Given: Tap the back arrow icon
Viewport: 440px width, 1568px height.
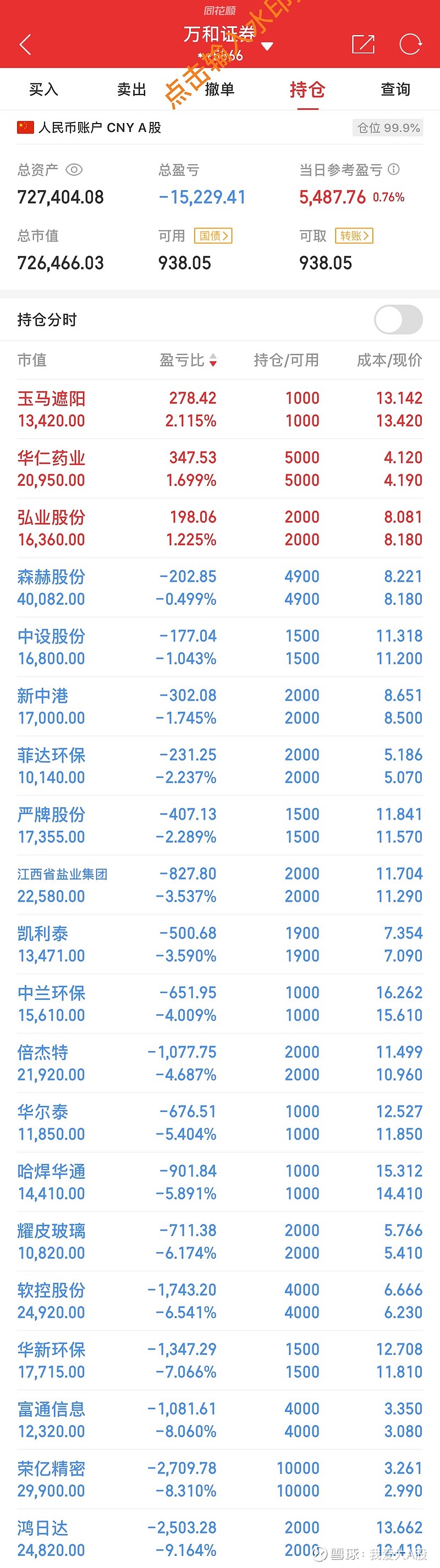Looking at the screenshot, I should (x=26, y=45).
